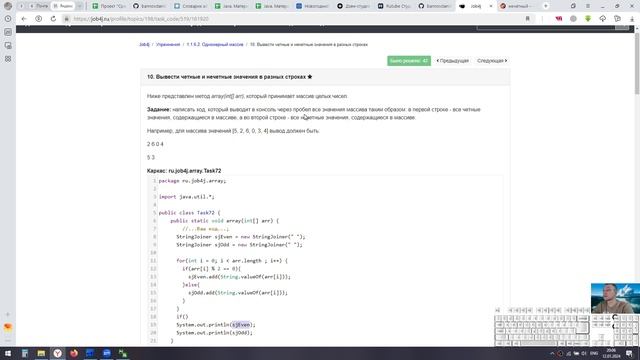Open site security lock icon in address bar

[x=66, y=19]
